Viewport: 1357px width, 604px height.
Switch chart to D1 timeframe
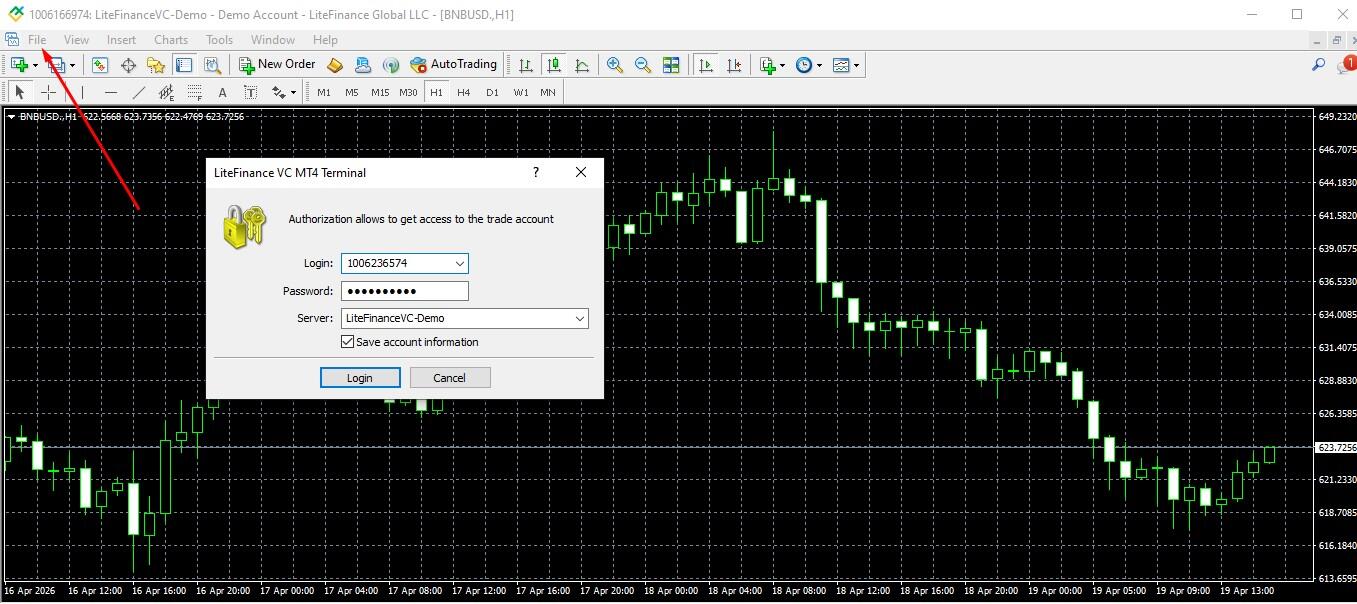coord(492,92)
